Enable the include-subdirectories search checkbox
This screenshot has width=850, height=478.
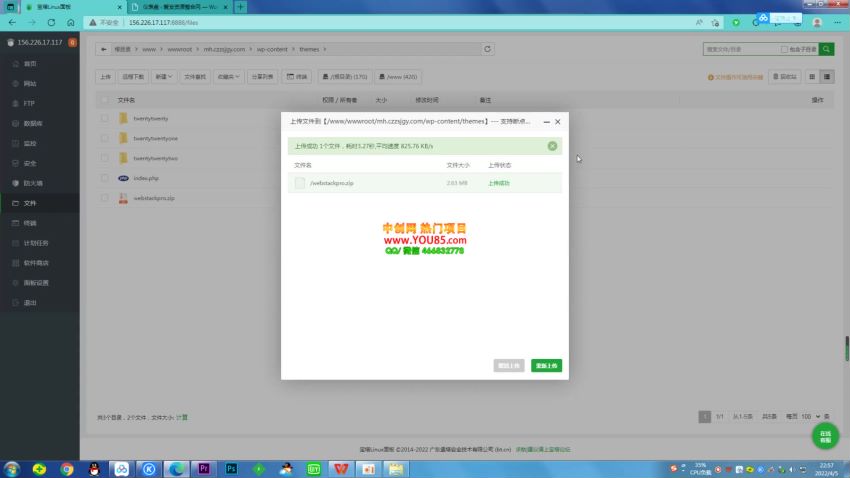click(x=785, y=48)
